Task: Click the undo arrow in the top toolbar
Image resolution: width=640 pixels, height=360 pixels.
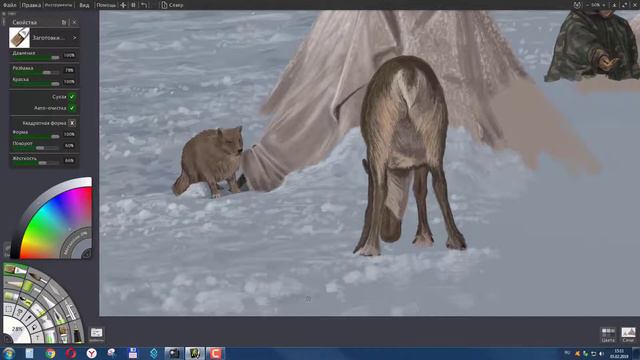Action: pos(144,5)
